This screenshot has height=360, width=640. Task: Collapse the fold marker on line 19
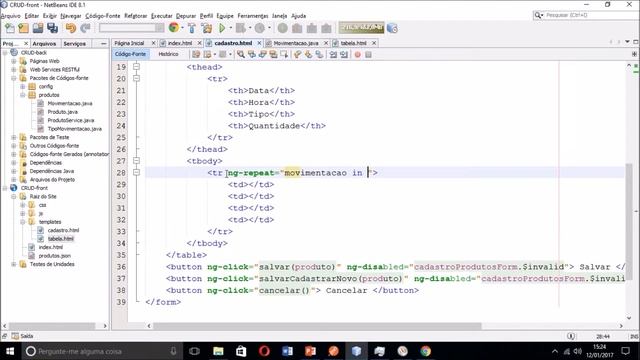point(136,67)
